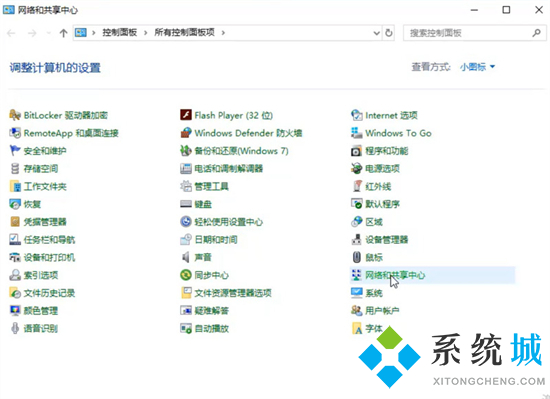Viewport: 550px width, 399px height.
Task: Click the 红外线 icon
Action: (x=356, y=187)
